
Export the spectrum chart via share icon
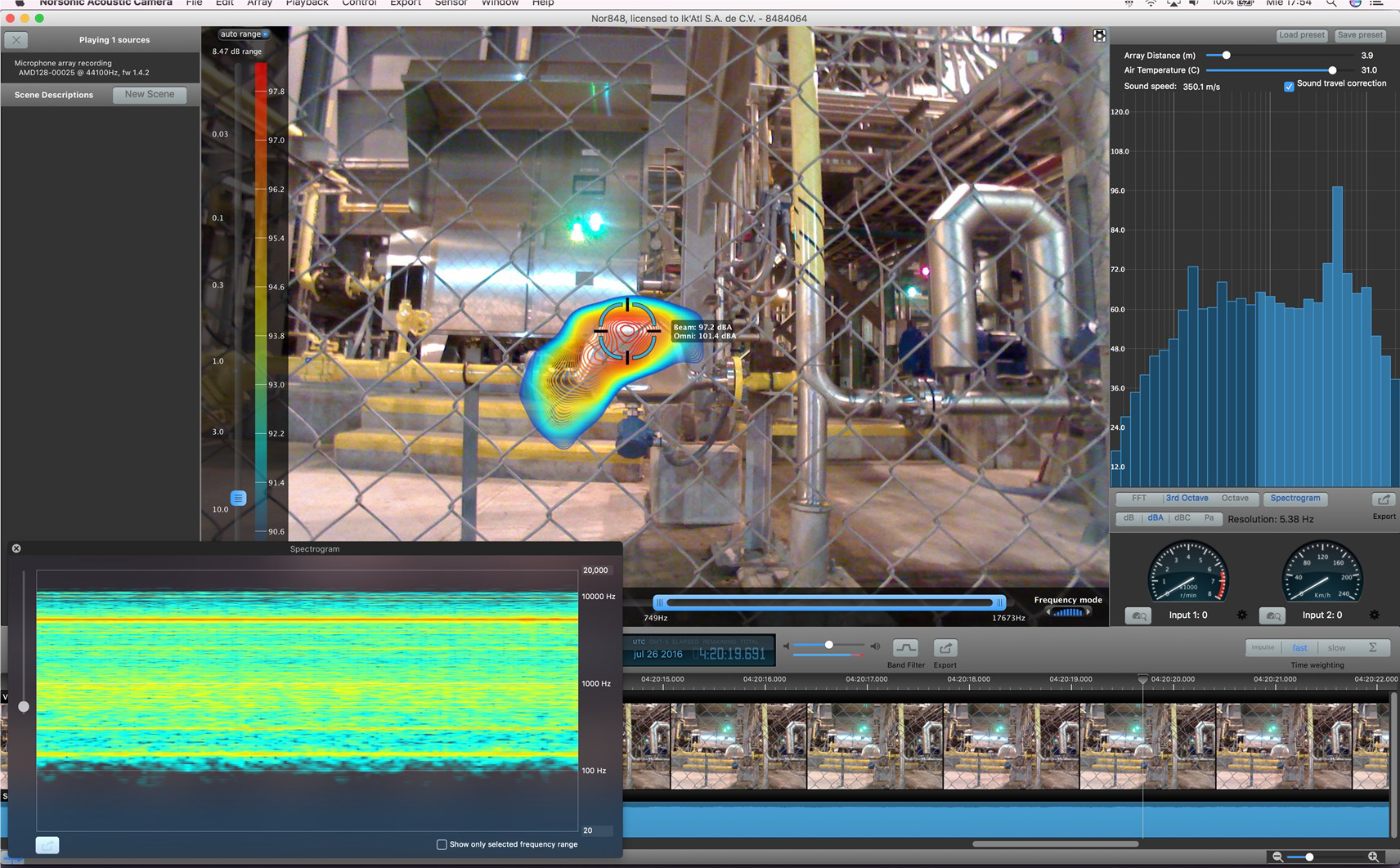1384,499
